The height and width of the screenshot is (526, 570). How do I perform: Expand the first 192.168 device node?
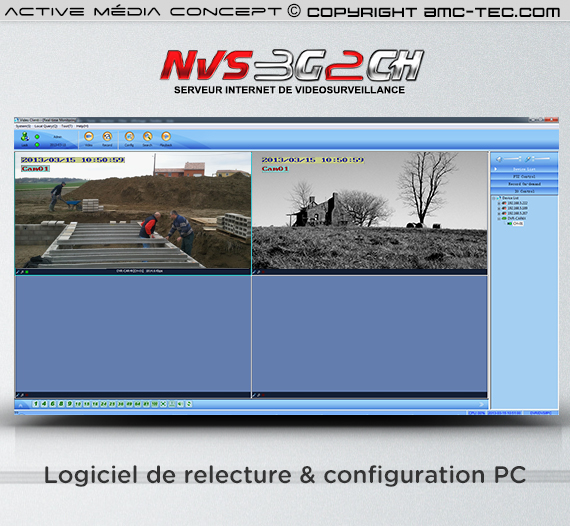(499, 203)
